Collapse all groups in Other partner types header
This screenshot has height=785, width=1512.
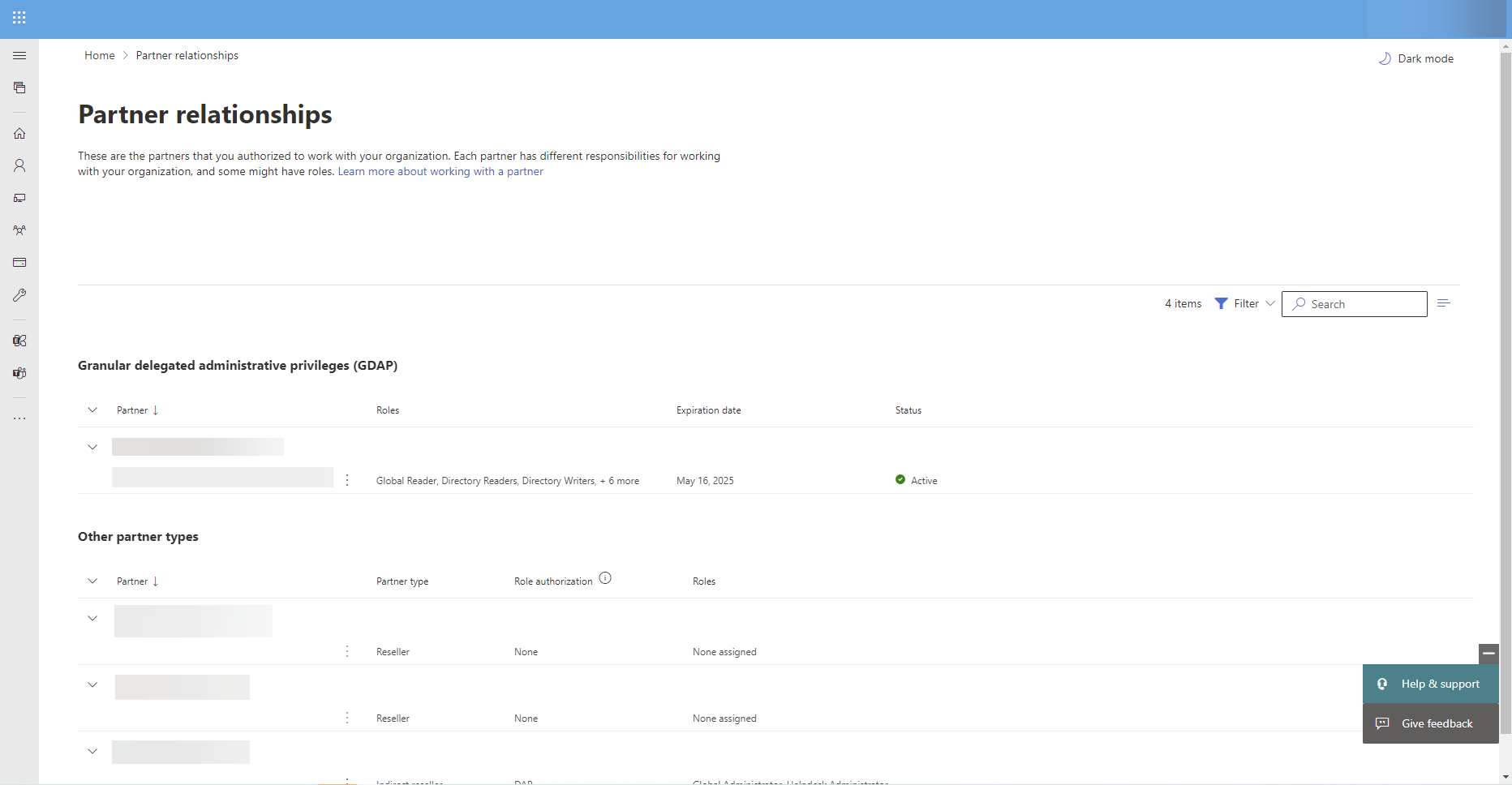click(x=92, y=581)
